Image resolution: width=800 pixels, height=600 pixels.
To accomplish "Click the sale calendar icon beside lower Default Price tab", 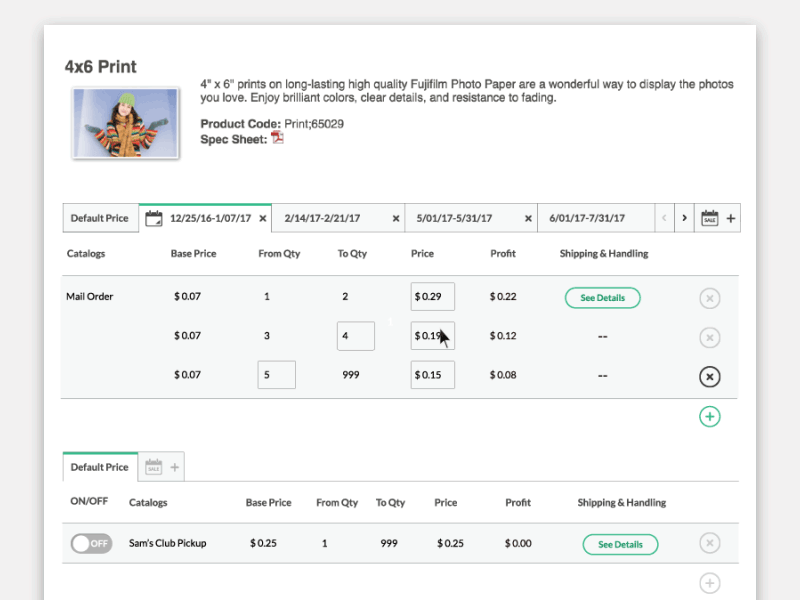I will click(x=152, y=466).
